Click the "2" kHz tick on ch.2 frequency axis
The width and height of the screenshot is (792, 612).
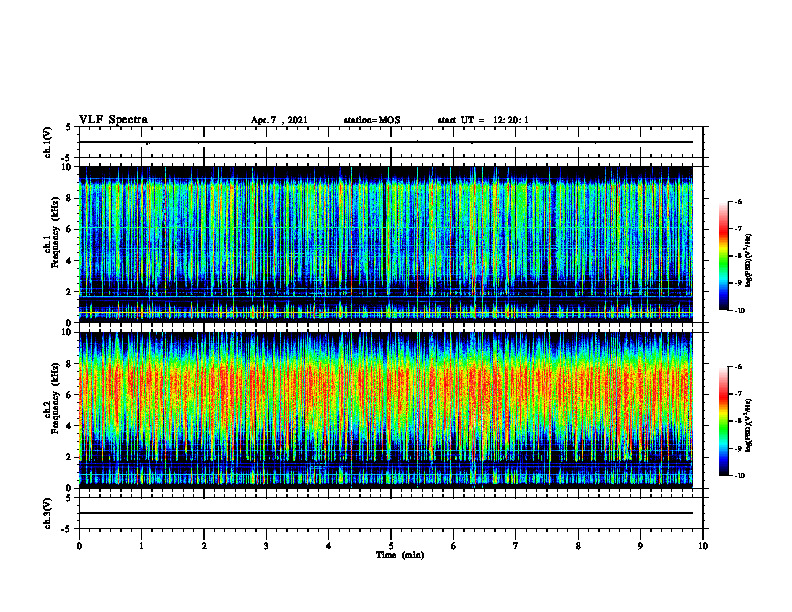70,457
